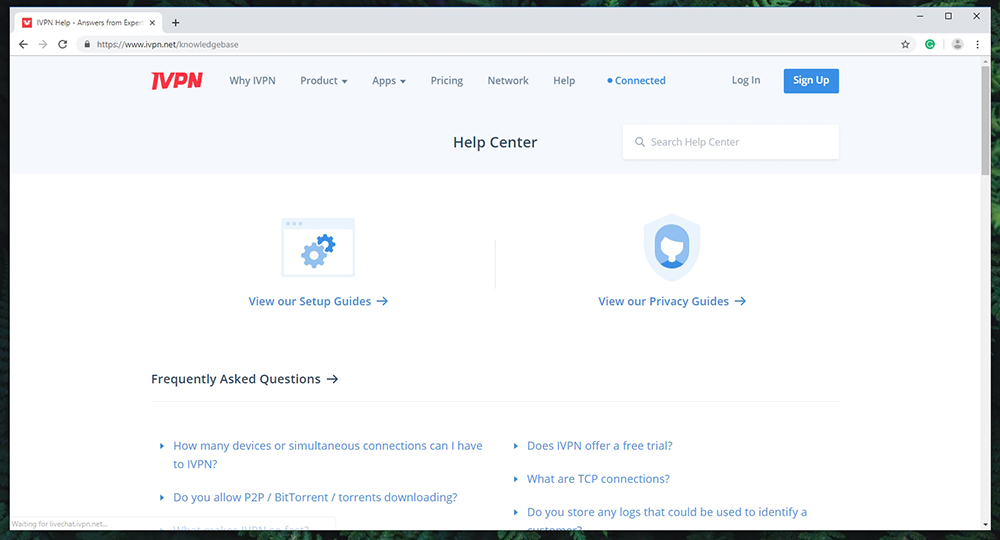
Task: Open the P2P / BitTorrent FAQ question
Action: pos(315,497)
